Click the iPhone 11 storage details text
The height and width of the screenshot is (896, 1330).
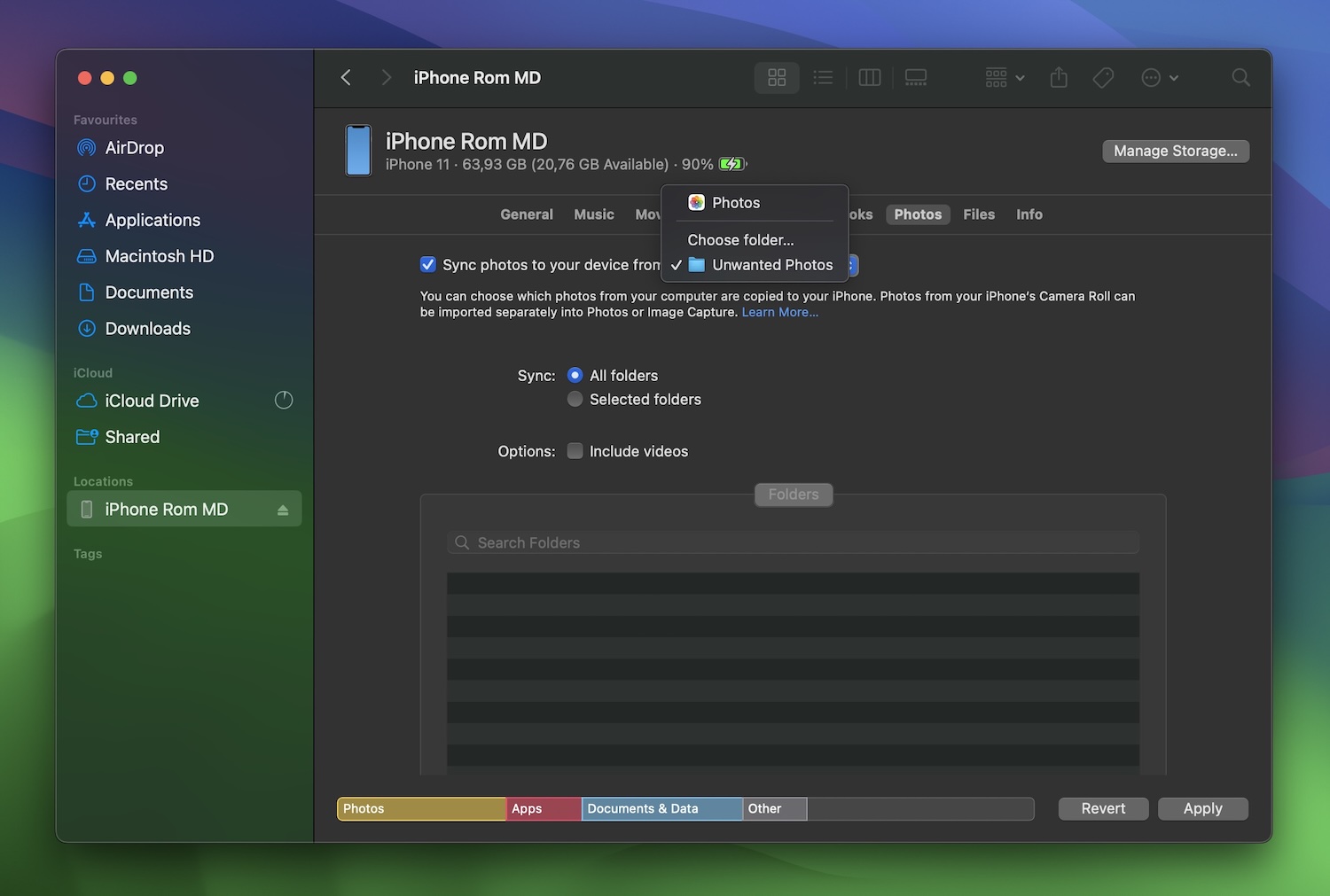[550, 164]
